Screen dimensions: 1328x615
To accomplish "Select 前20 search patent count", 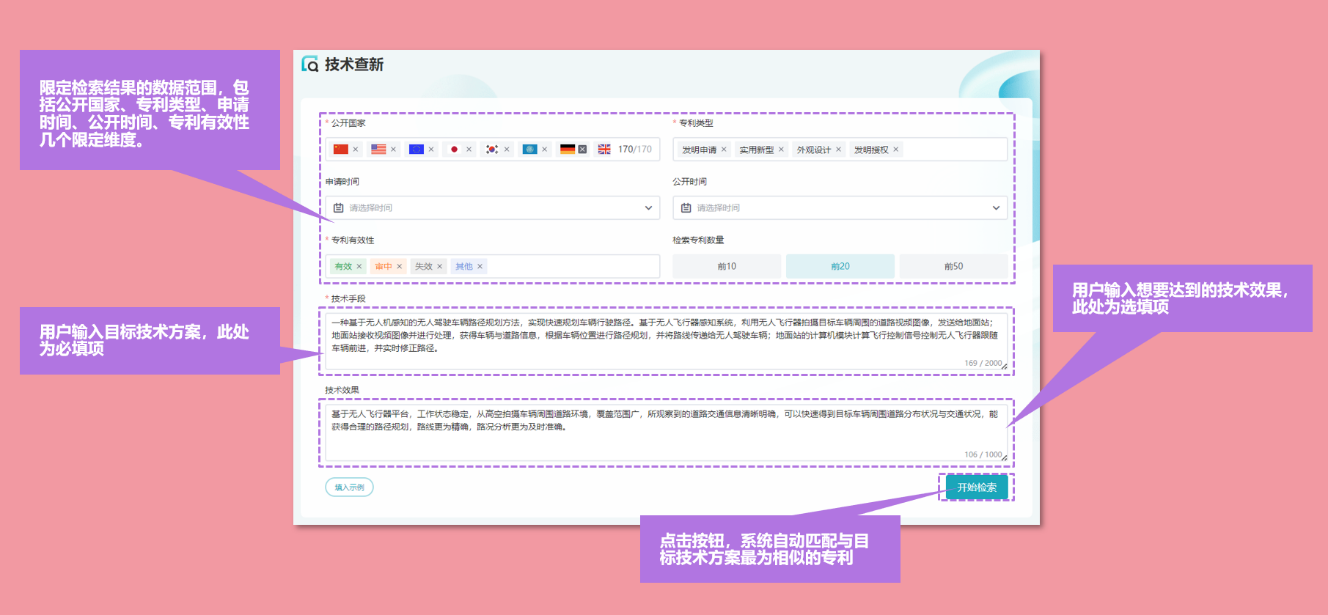I will click(x=840, y=266).
